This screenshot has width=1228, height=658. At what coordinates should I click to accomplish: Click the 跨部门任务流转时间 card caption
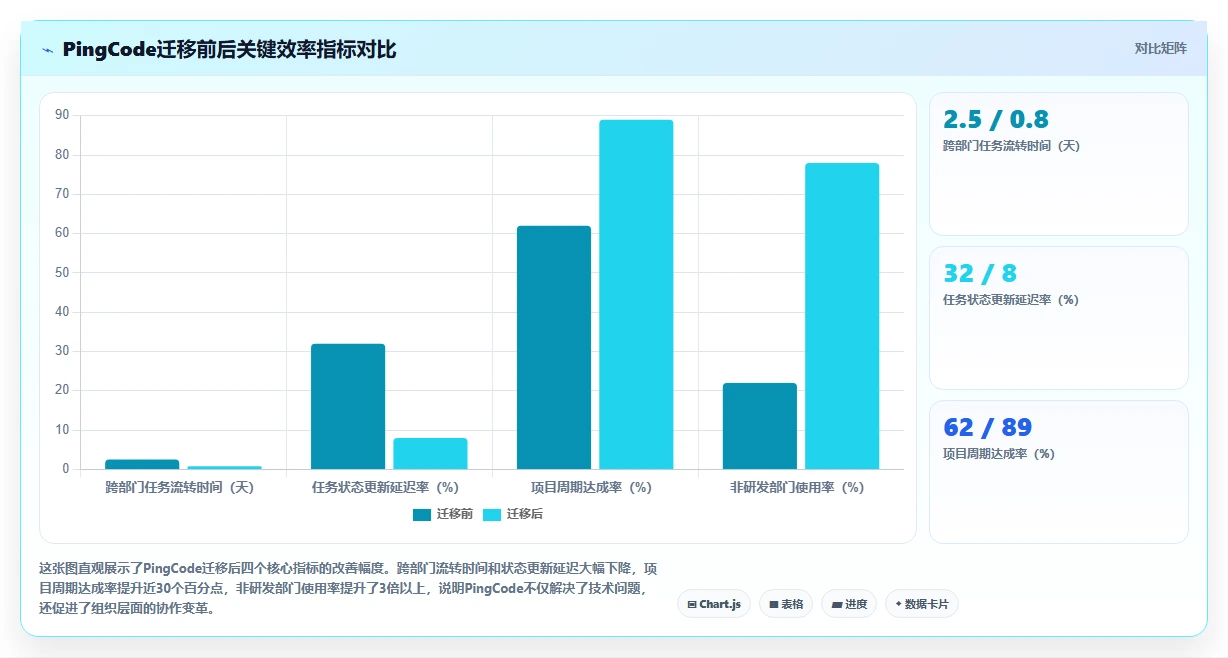tap(1011, 146)
